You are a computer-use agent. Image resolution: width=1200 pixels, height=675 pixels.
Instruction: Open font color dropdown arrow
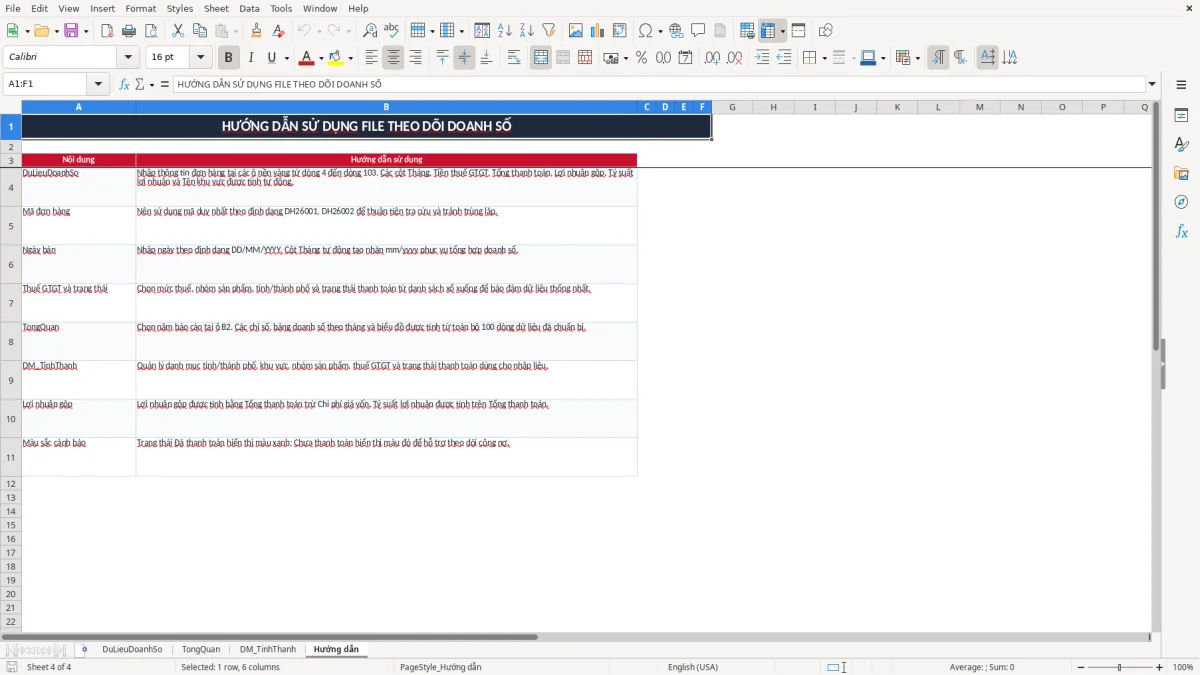[321, 58]
